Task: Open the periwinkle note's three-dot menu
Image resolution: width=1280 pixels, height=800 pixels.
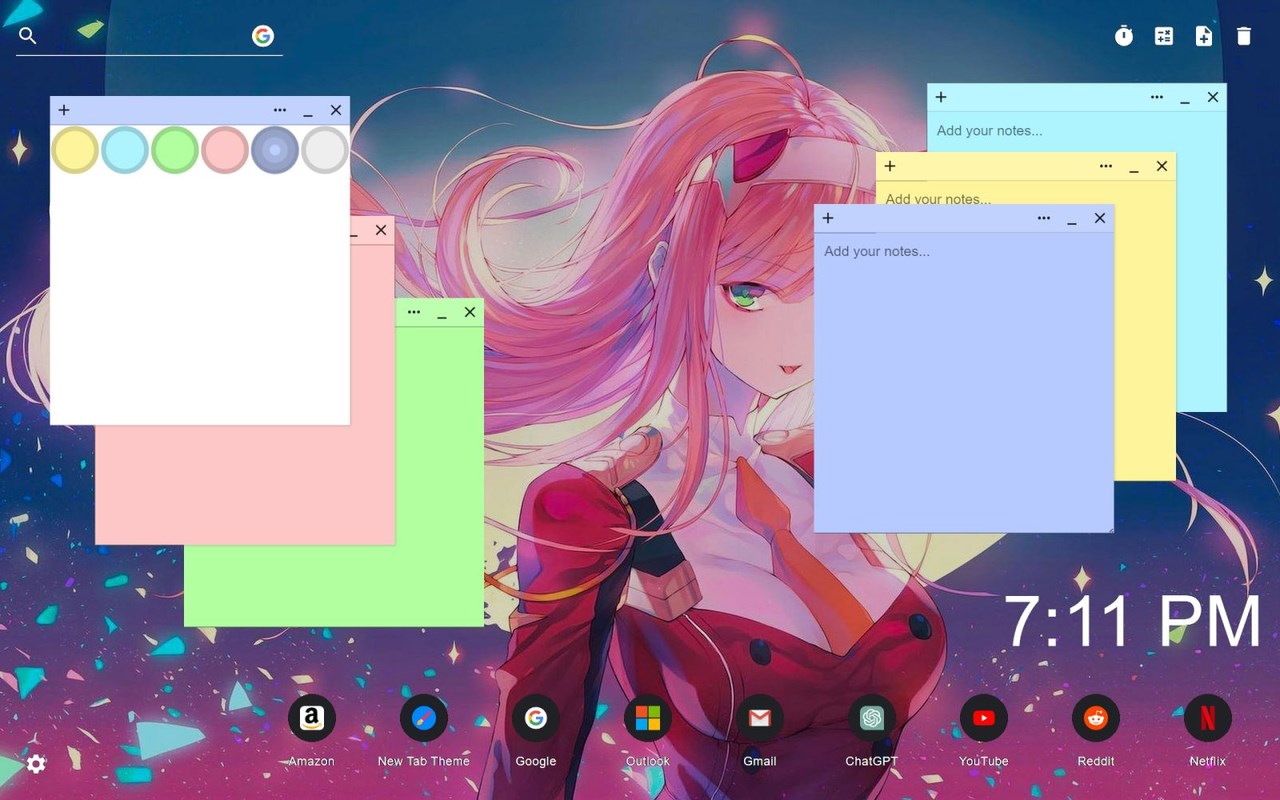Action: [x=1044, y=218]
